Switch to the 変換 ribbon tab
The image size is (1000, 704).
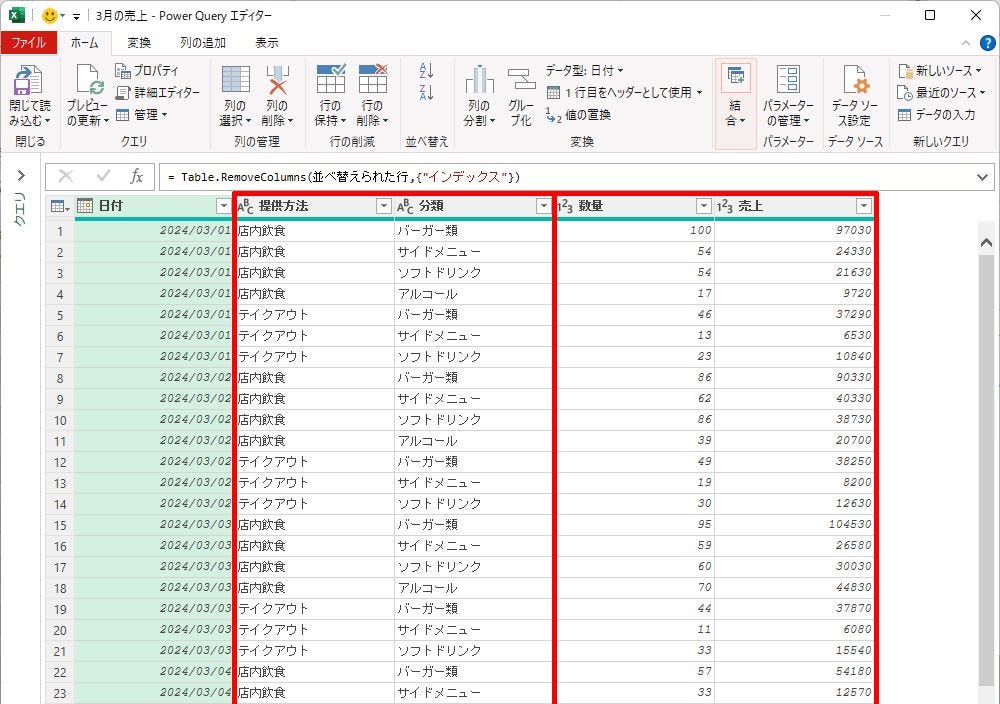click(139, 43)
